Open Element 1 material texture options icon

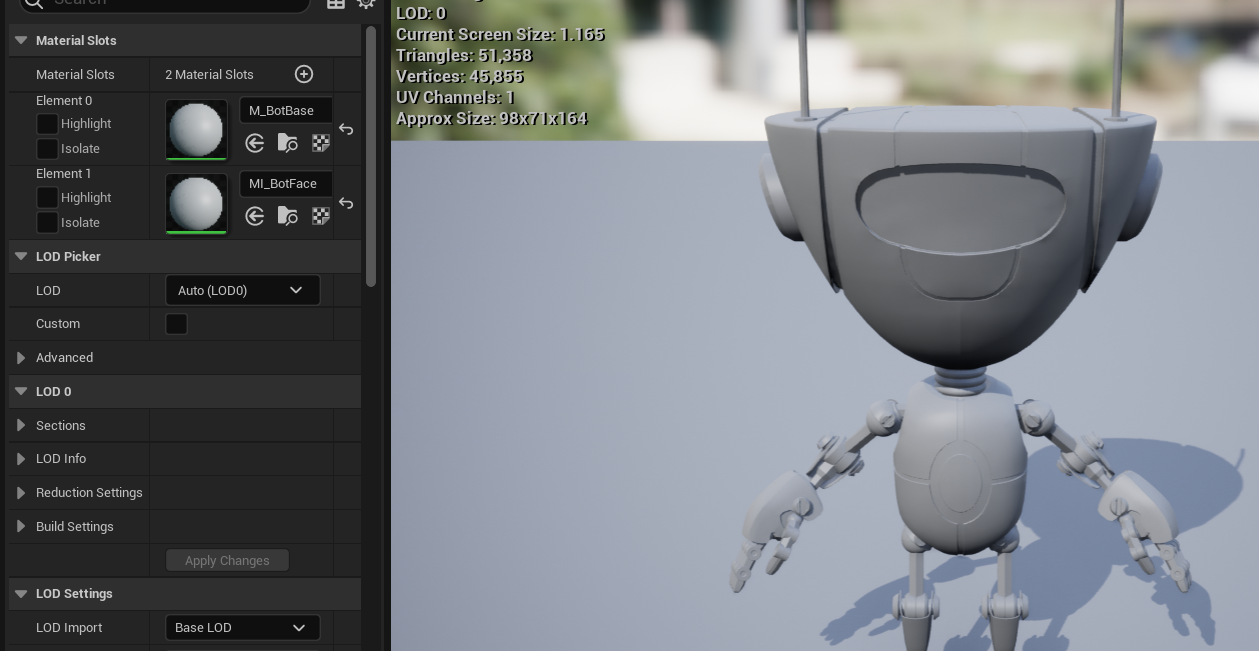[x=321, y=216]
